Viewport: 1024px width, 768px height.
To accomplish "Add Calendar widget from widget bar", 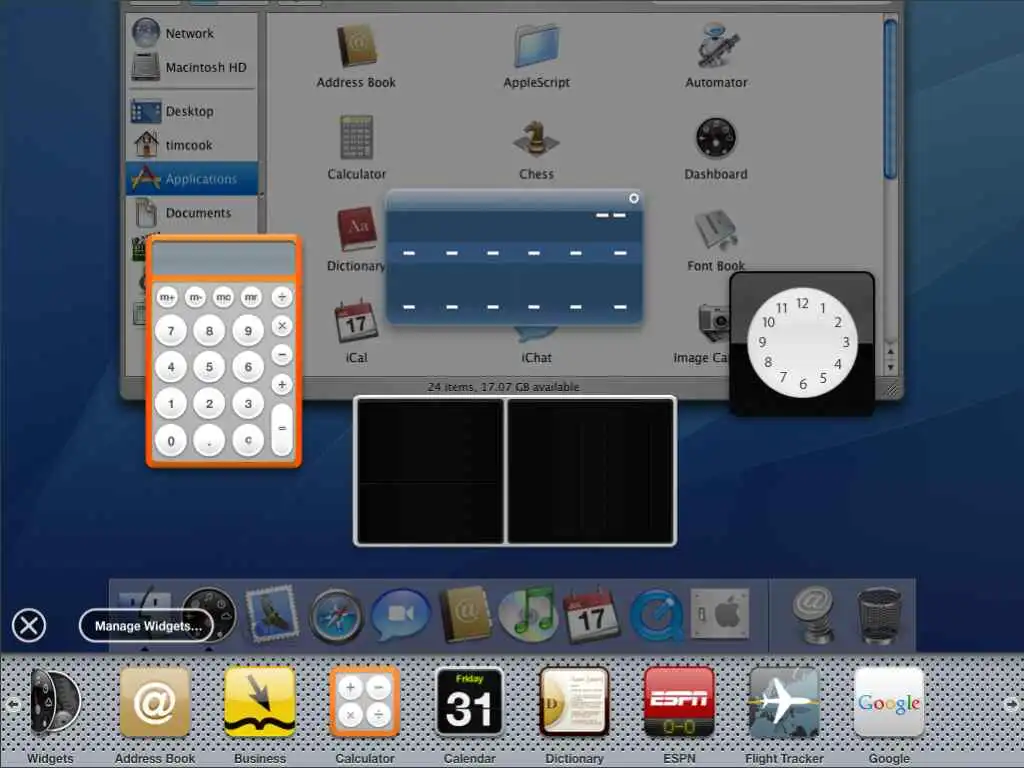I will [x=470, y=702].
